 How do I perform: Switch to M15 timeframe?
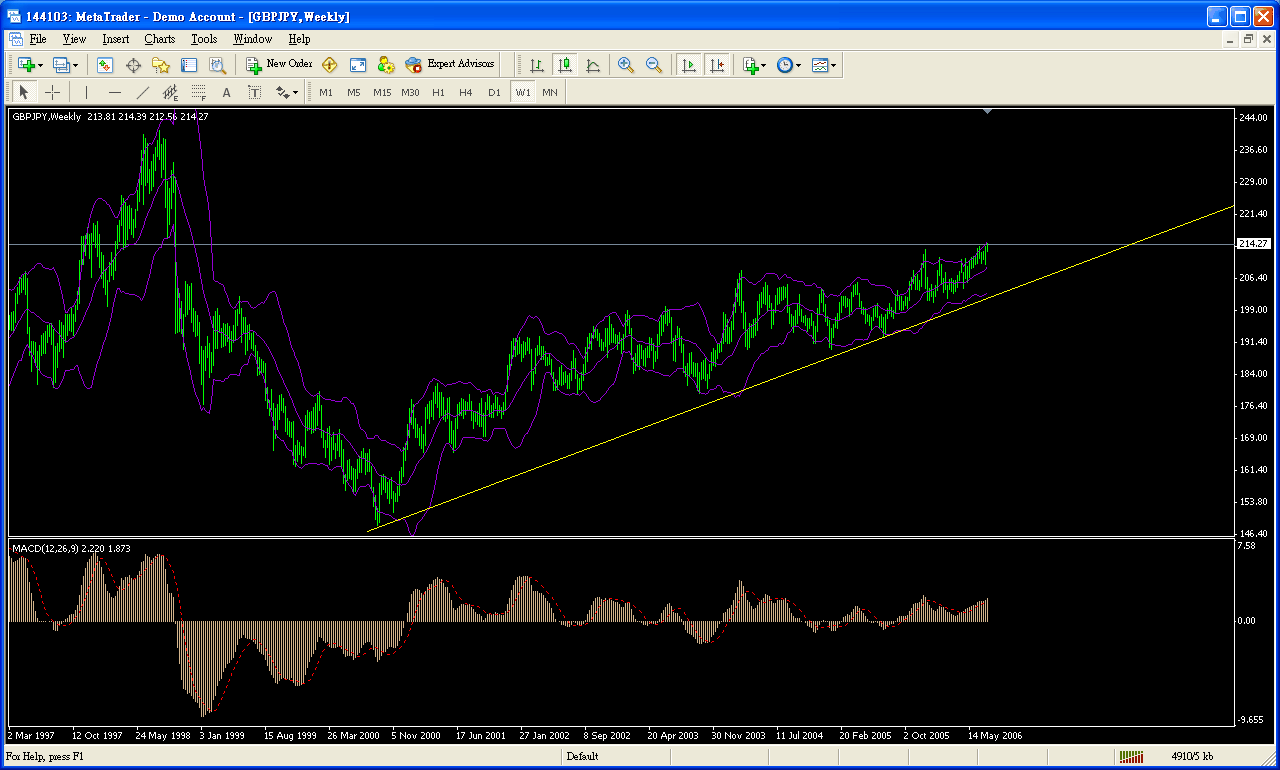click(x=382, y=92)
